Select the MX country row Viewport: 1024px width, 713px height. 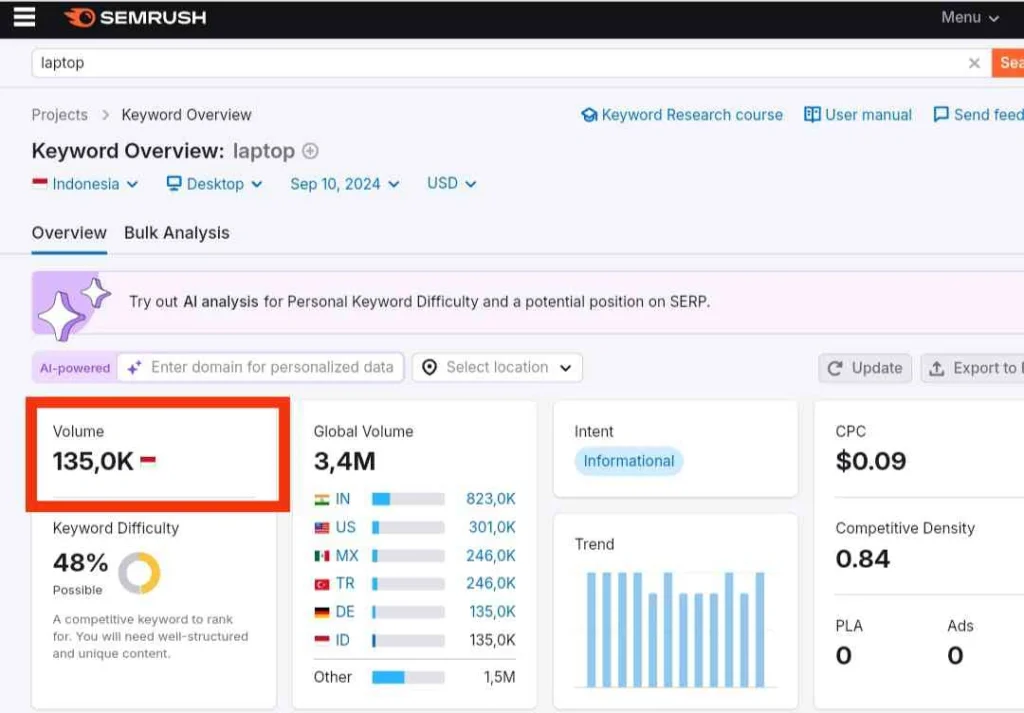415,556
